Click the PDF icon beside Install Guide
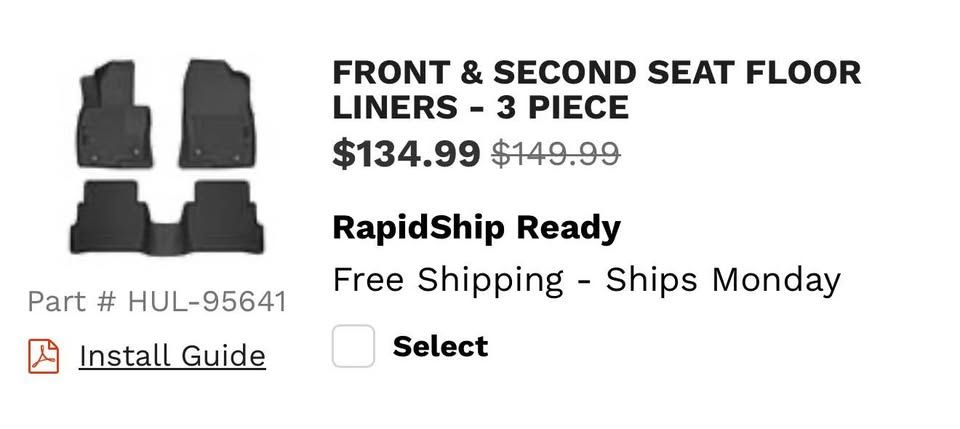 pos(44,356)
